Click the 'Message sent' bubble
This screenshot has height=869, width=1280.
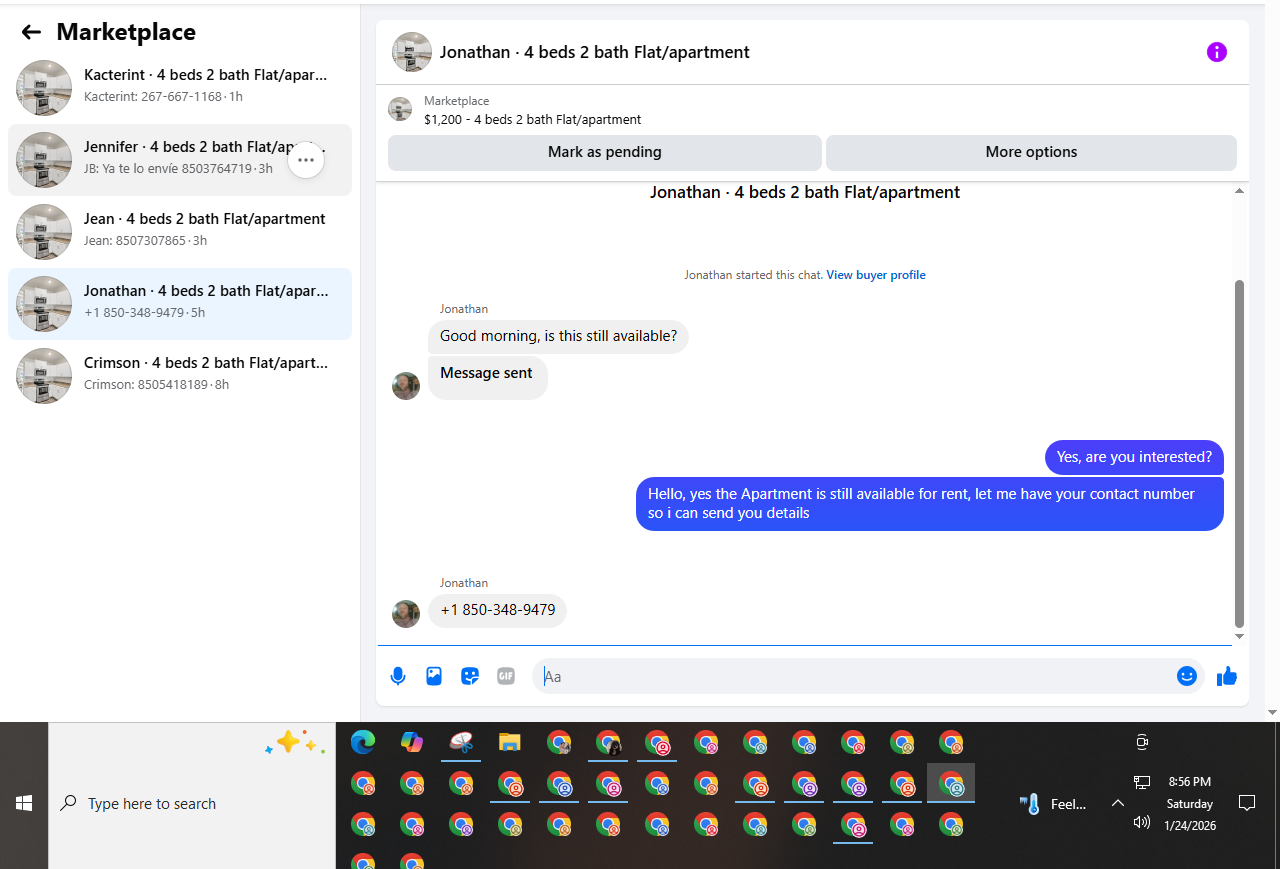click(x=487, y=378)
